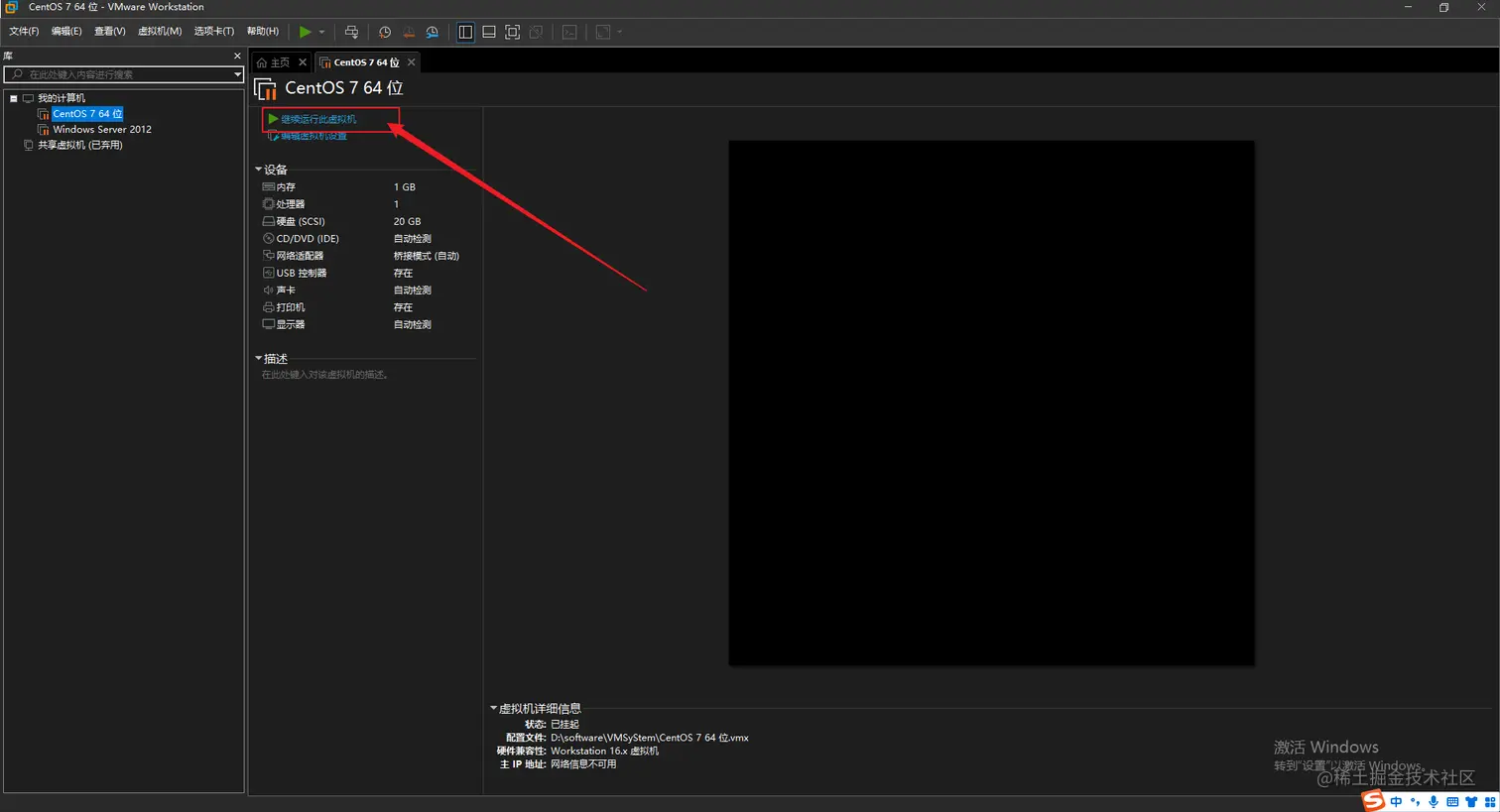Toggle the IME punctuation mode icon
The height and width of the screenshot is (812, 1500).
(x=1415, y=801)
